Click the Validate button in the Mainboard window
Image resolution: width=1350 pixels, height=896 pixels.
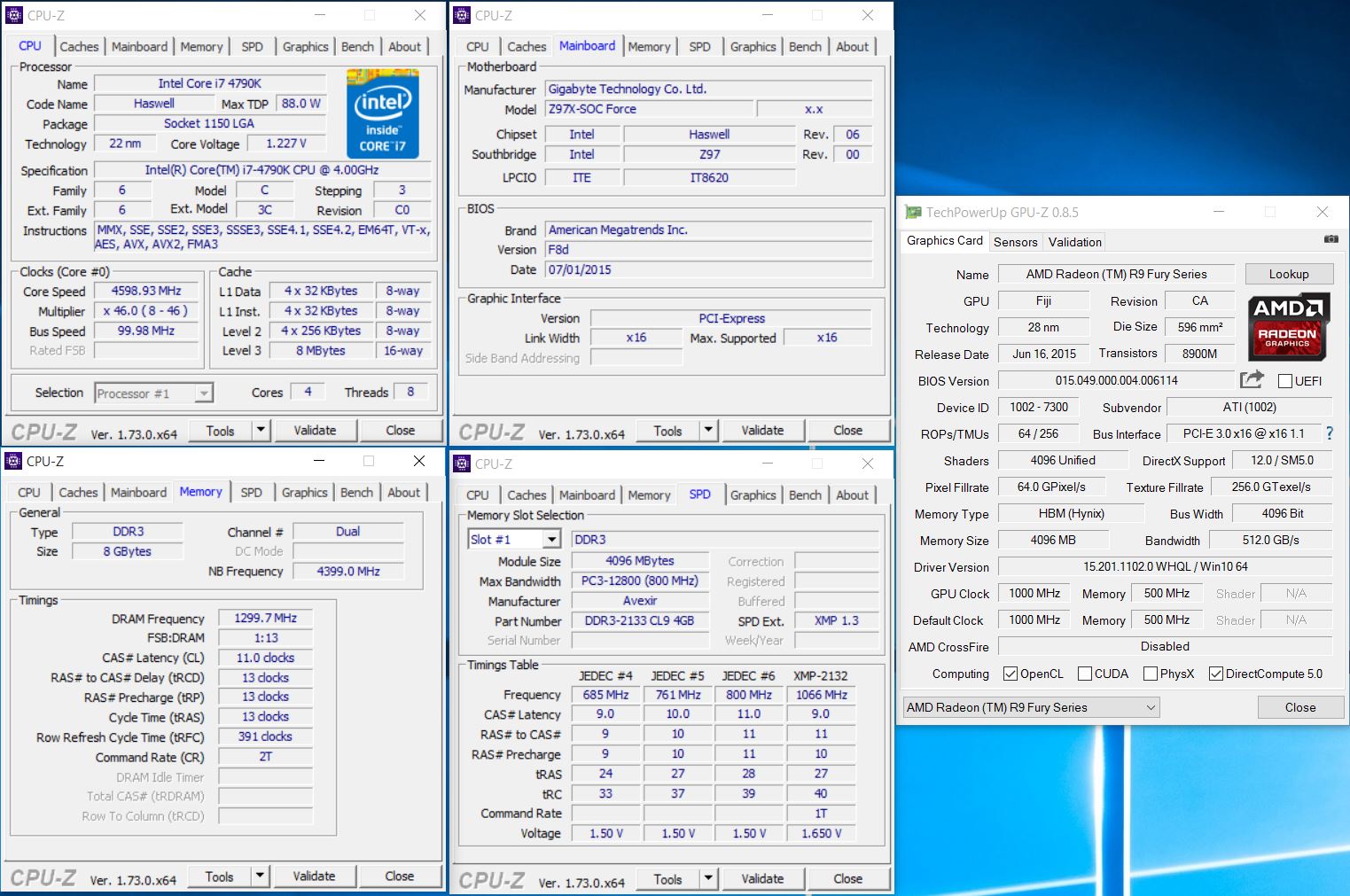762,431
